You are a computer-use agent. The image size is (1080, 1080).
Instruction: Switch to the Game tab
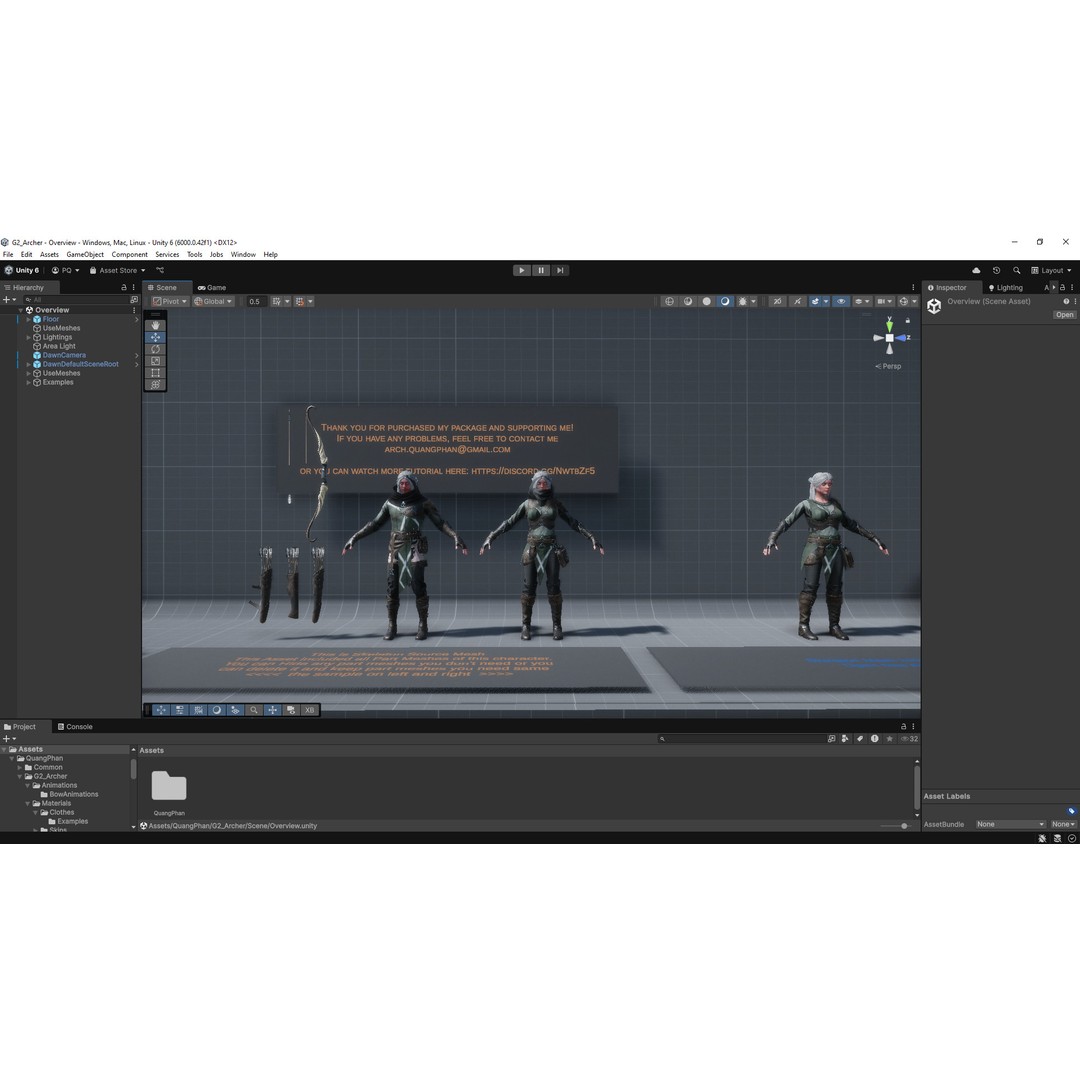pyautogui.click(x=212, y=288)
